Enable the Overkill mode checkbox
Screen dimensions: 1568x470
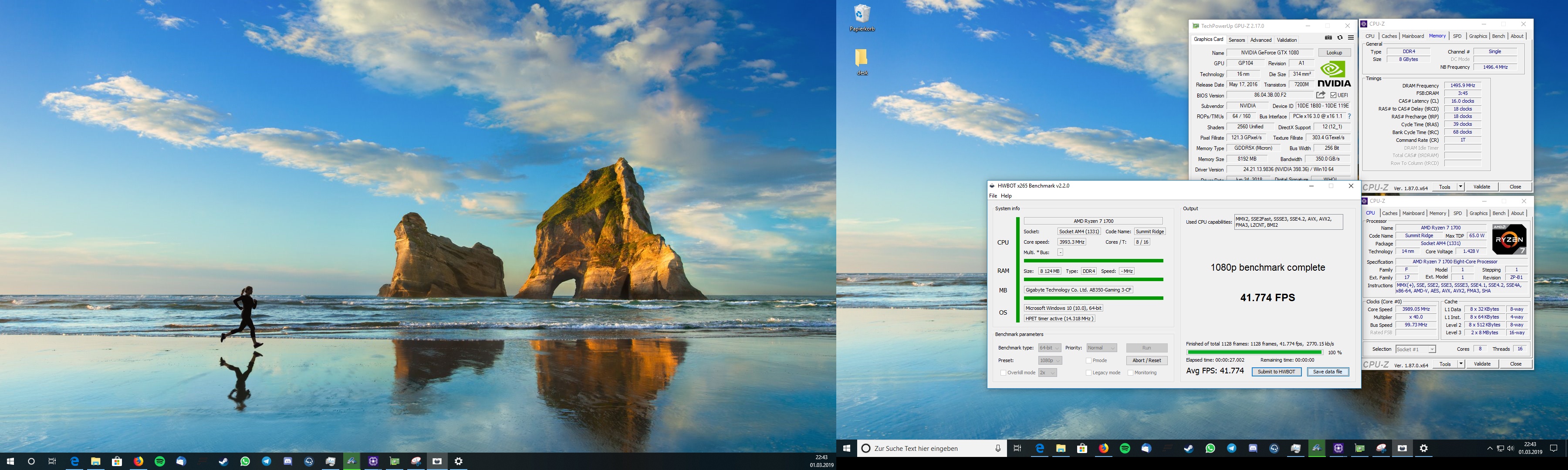1003,373
